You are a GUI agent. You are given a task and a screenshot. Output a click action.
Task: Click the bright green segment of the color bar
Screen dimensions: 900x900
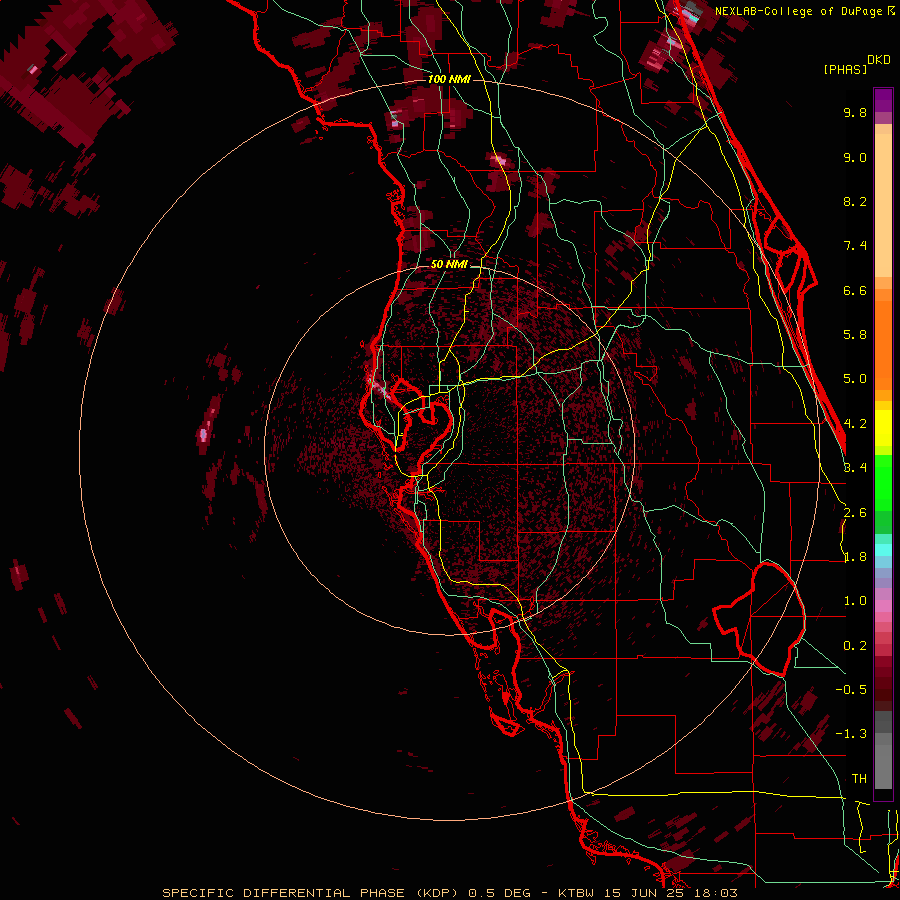coord(883,483)
